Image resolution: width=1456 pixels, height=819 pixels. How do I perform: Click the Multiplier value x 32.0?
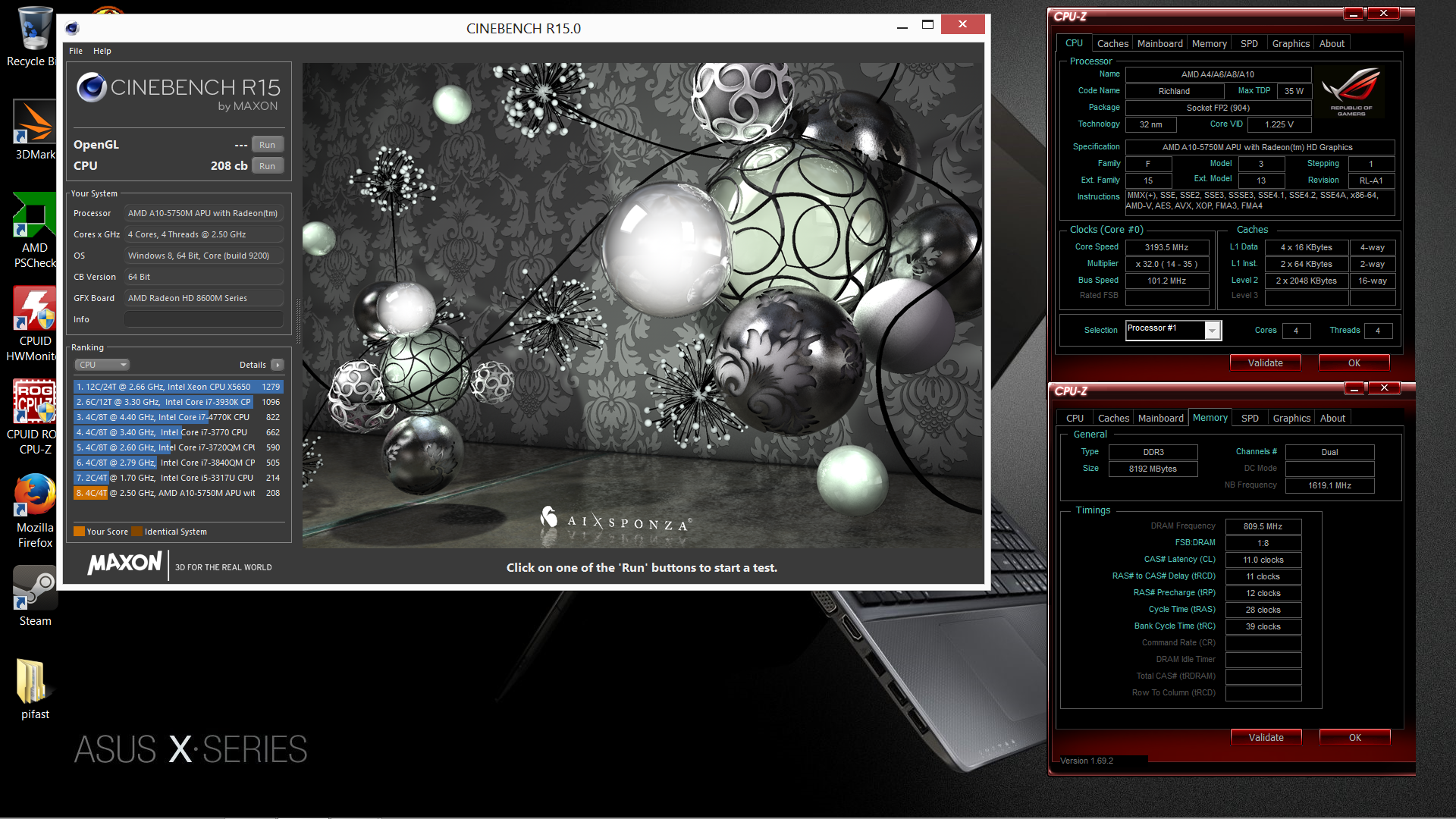tap(1166, 265)
